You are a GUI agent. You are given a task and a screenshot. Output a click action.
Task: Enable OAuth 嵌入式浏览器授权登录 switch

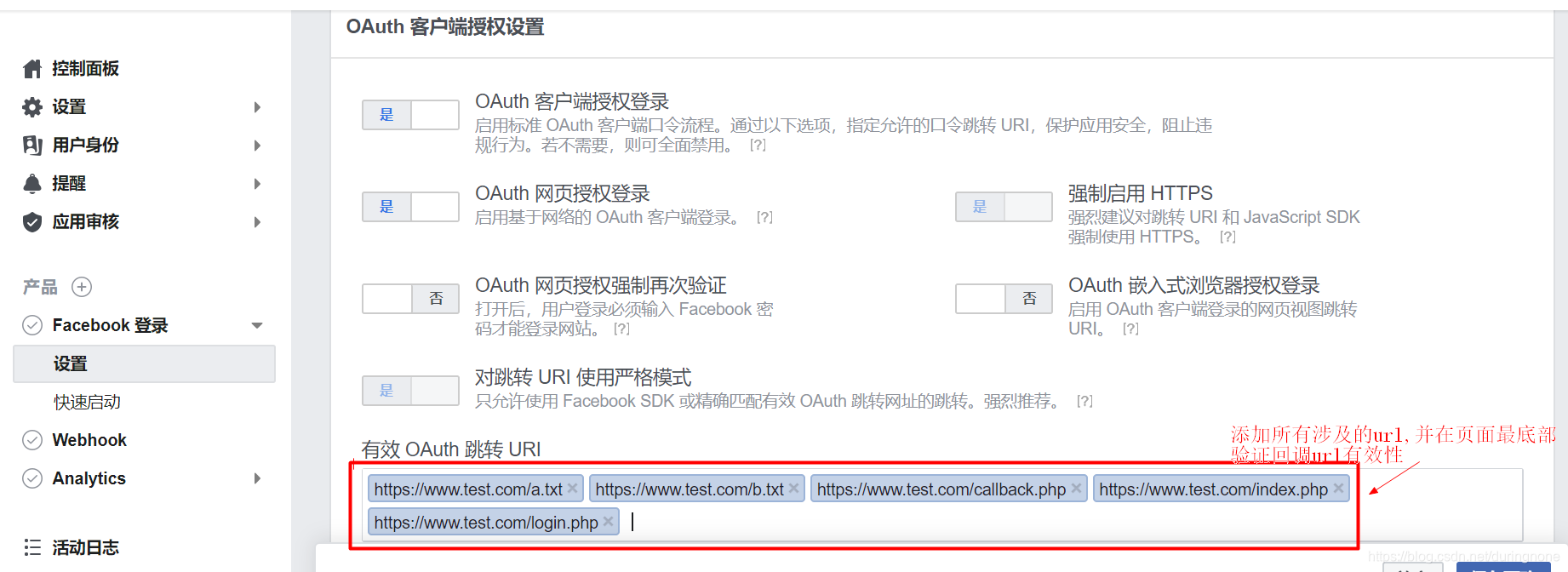[1004, 299]
